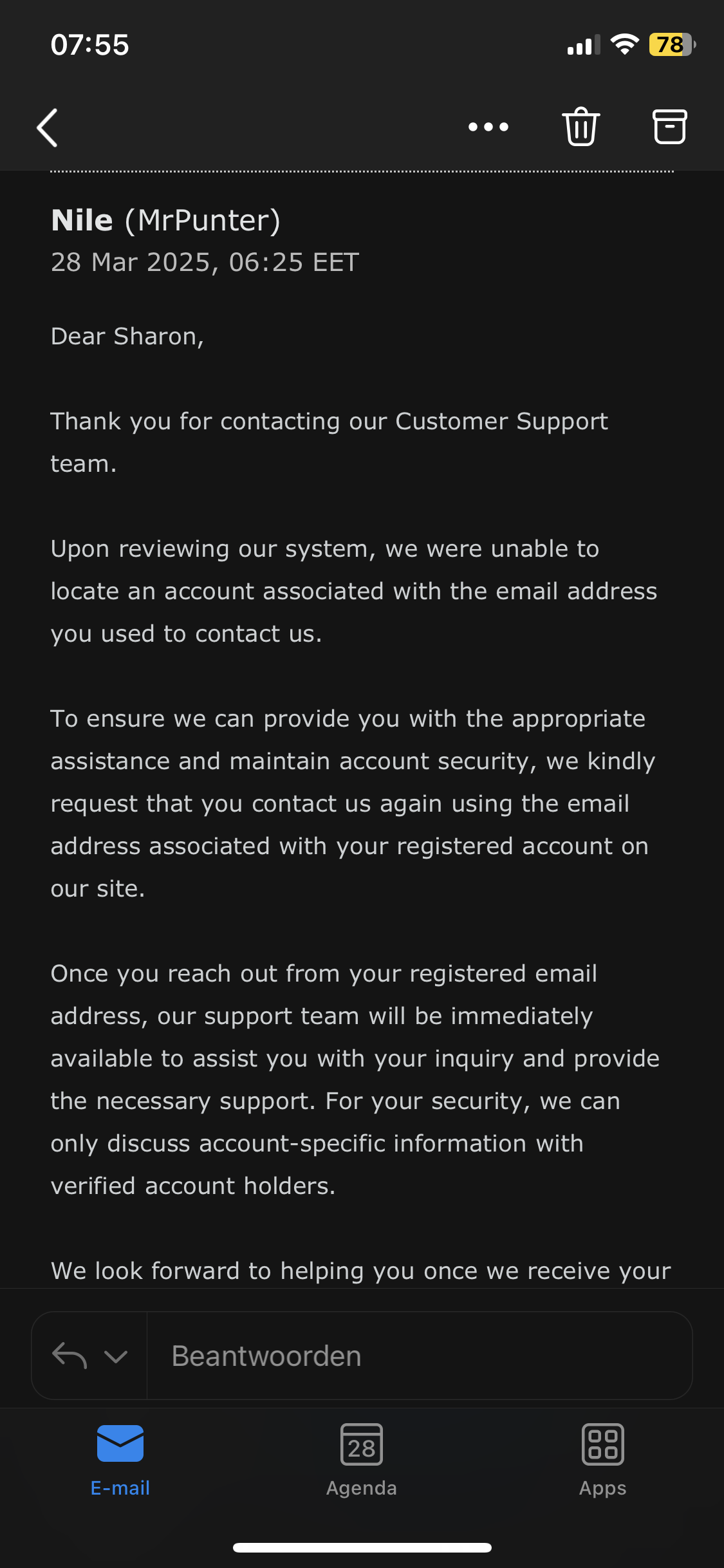Open the three-dot more options menu
The height and width of the screenshot is (1568, 724).
pos(488,127)
